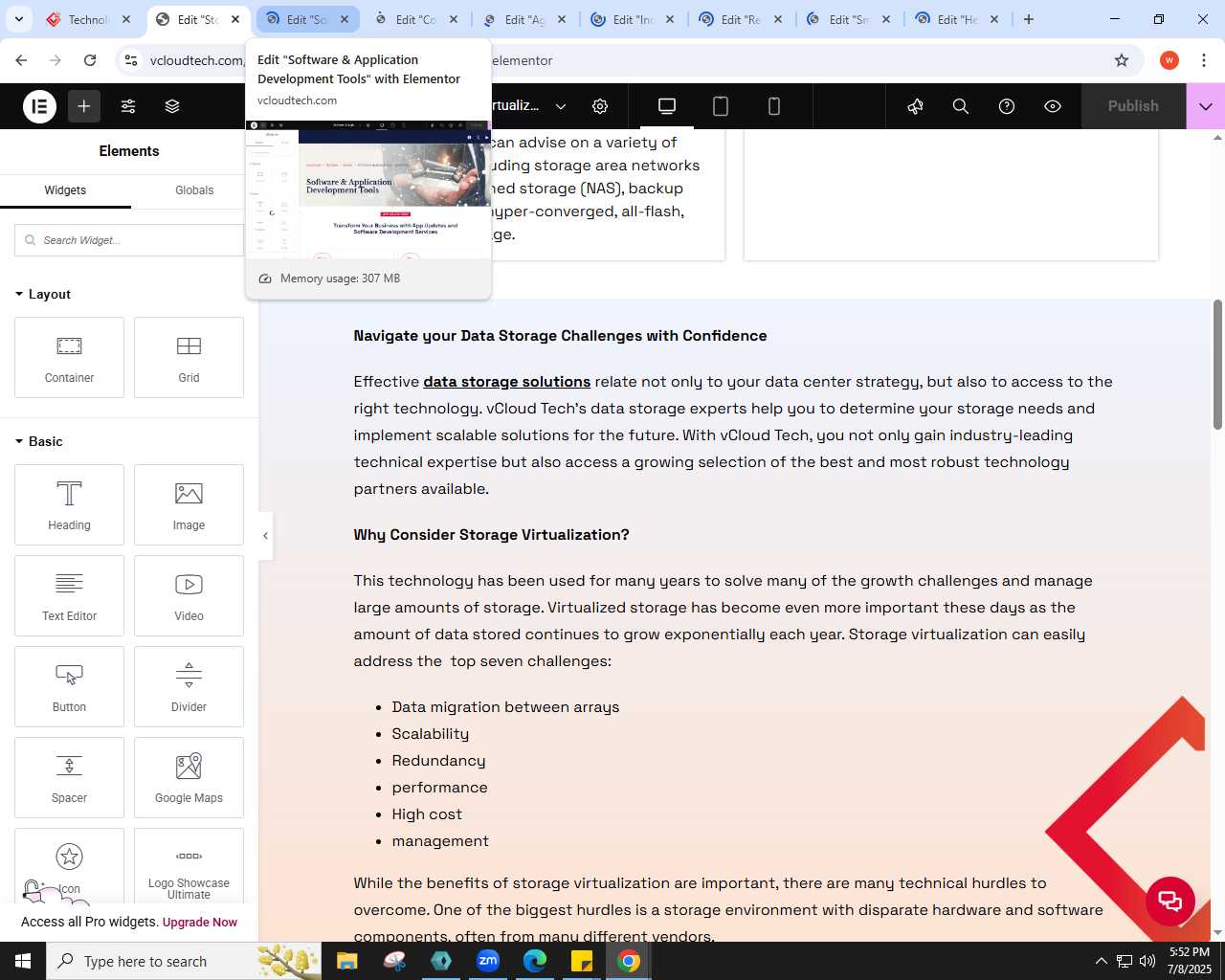Switch to the Edit "Re tab

[741, 19]
